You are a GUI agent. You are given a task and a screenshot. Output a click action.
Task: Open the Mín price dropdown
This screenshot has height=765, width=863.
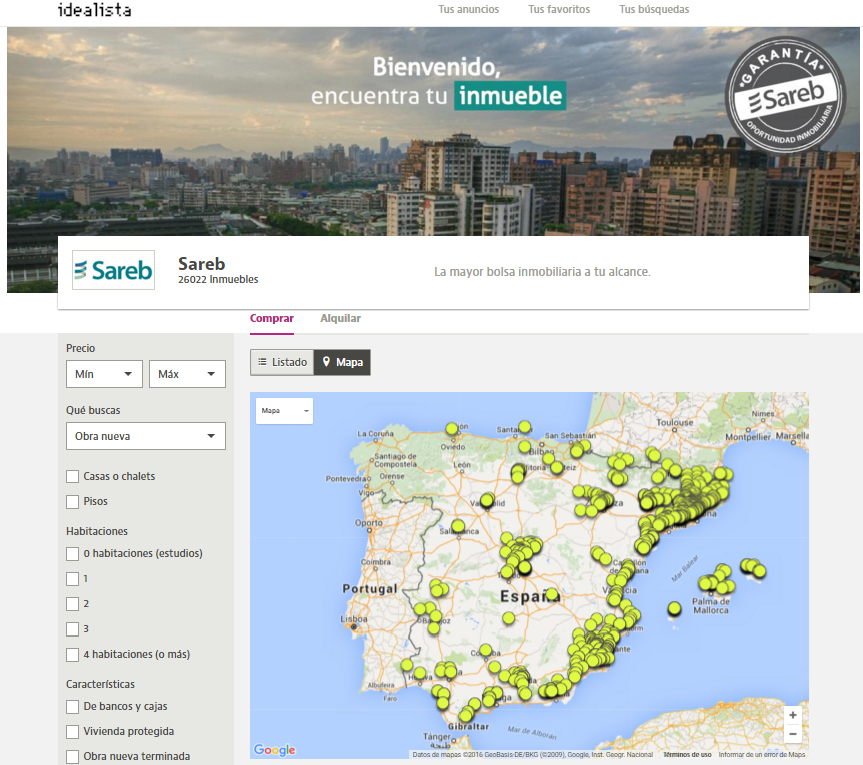coord(104,373)
